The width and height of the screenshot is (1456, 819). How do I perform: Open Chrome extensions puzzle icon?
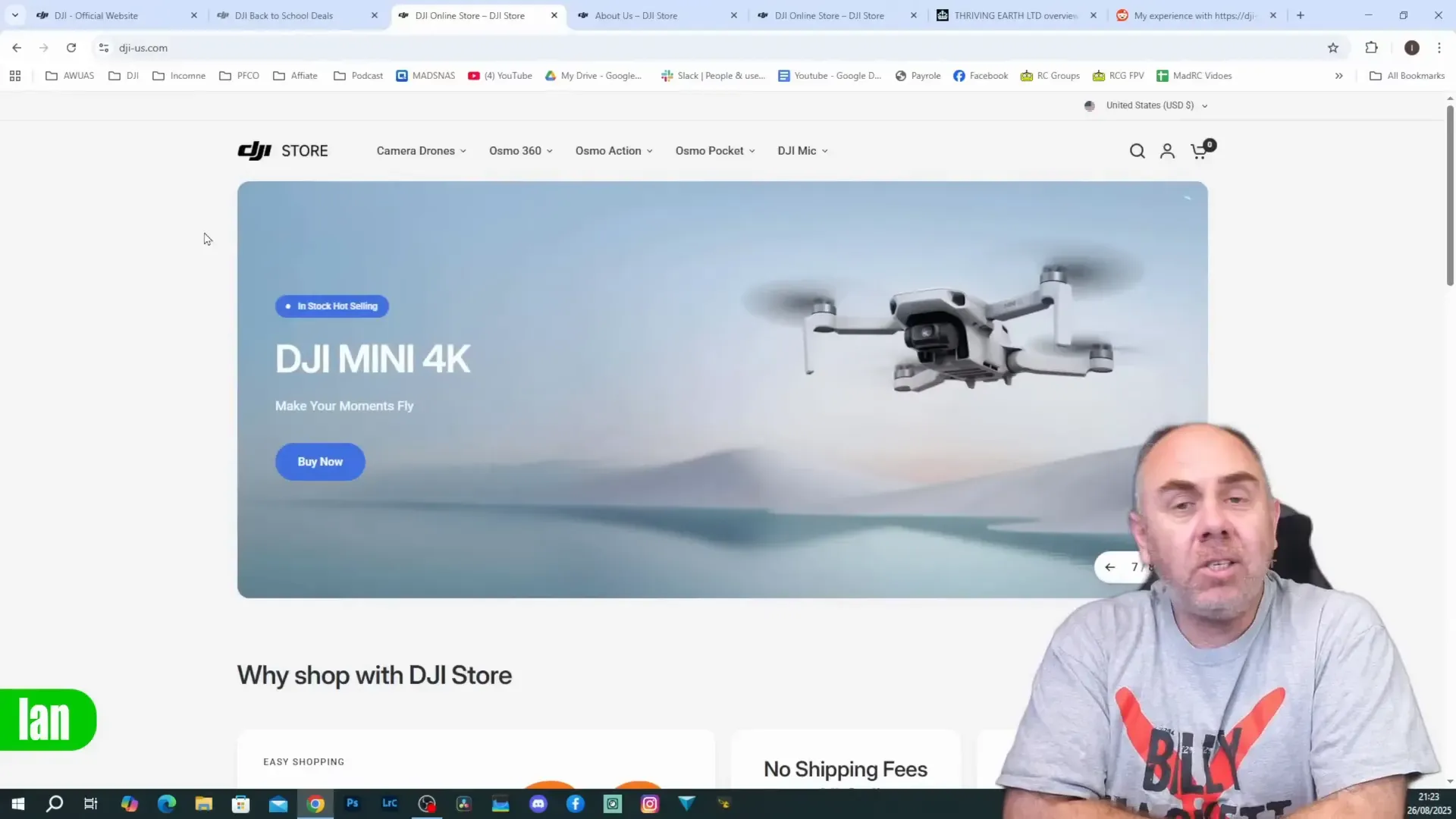[x=1371, y=48]
